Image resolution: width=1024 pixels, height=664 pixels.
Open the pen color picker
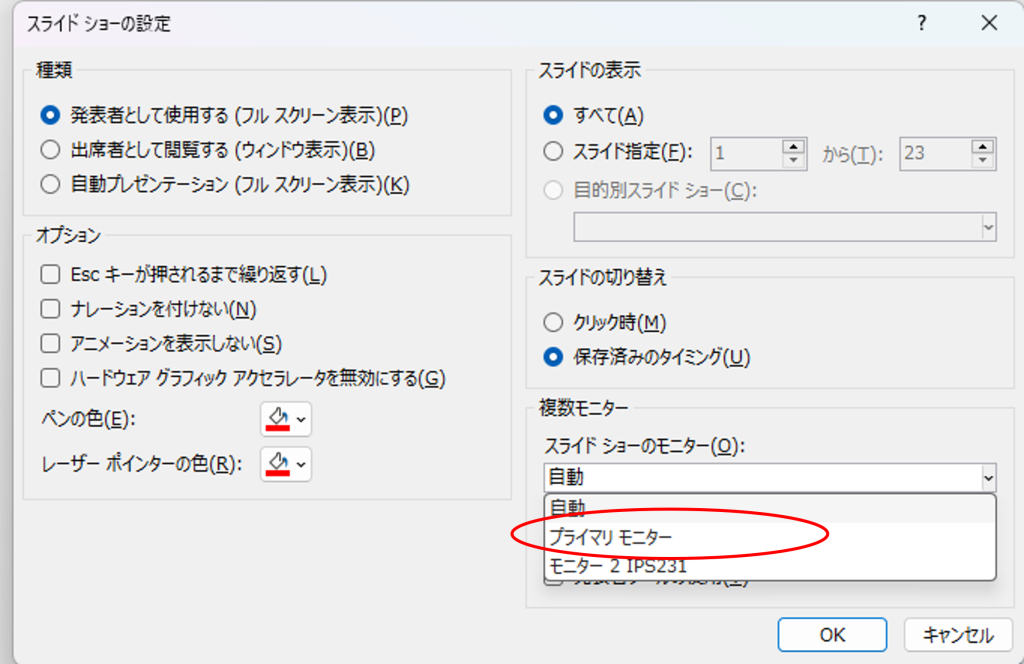(285, 418)
